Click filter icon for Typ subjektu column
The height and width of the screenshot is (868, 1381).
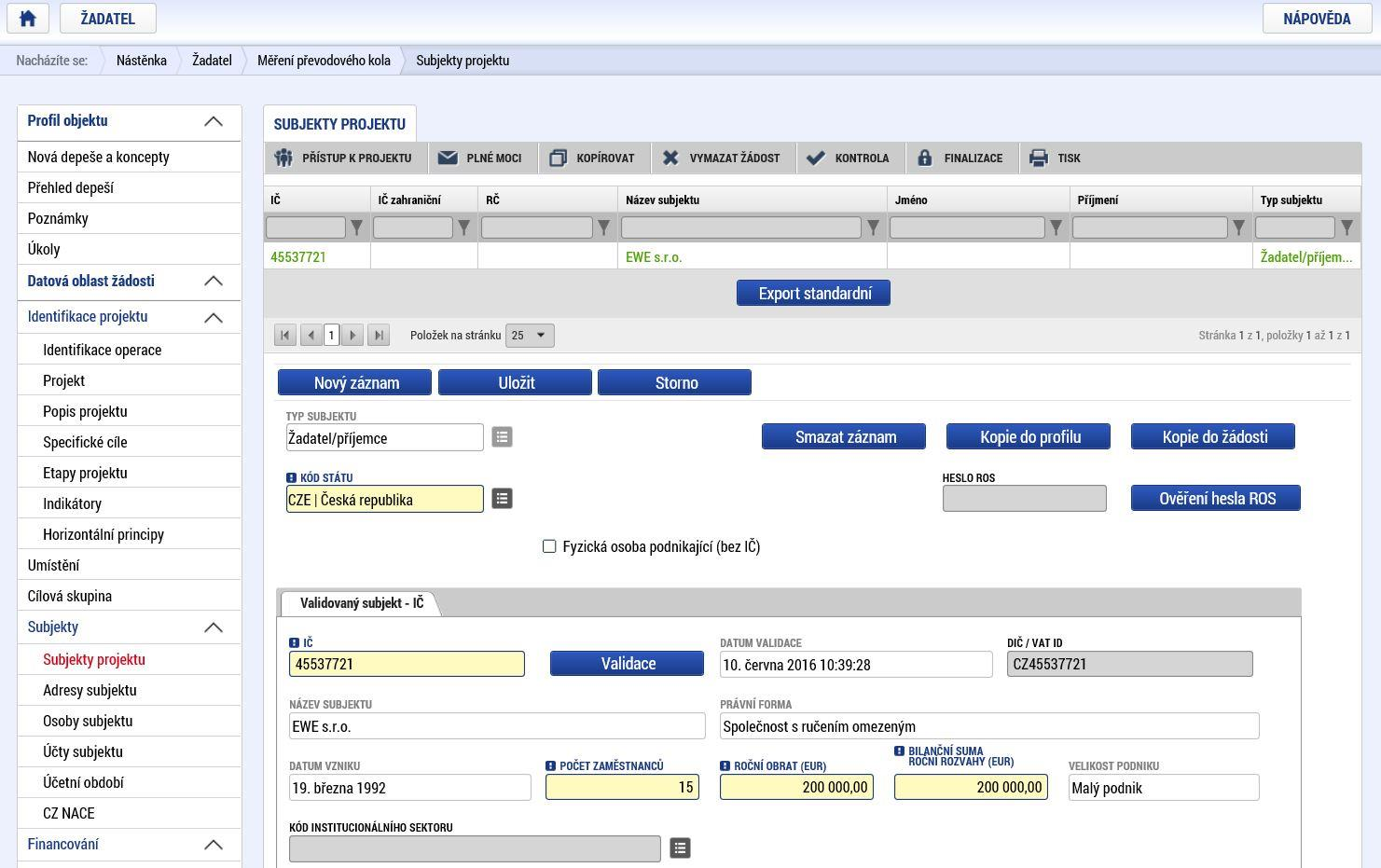click(1346, 227)
